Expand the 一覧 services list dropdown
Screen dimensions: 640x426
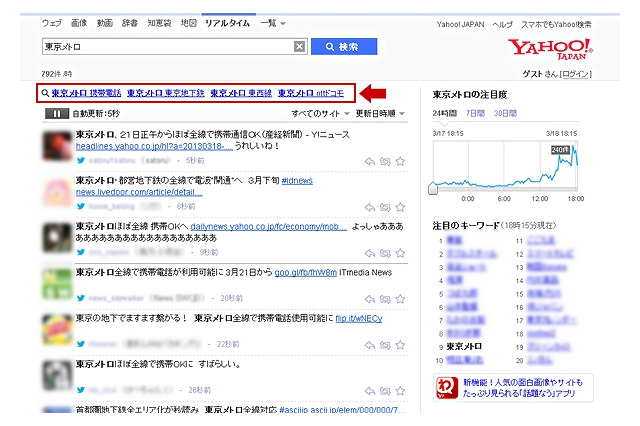(273, 23)
